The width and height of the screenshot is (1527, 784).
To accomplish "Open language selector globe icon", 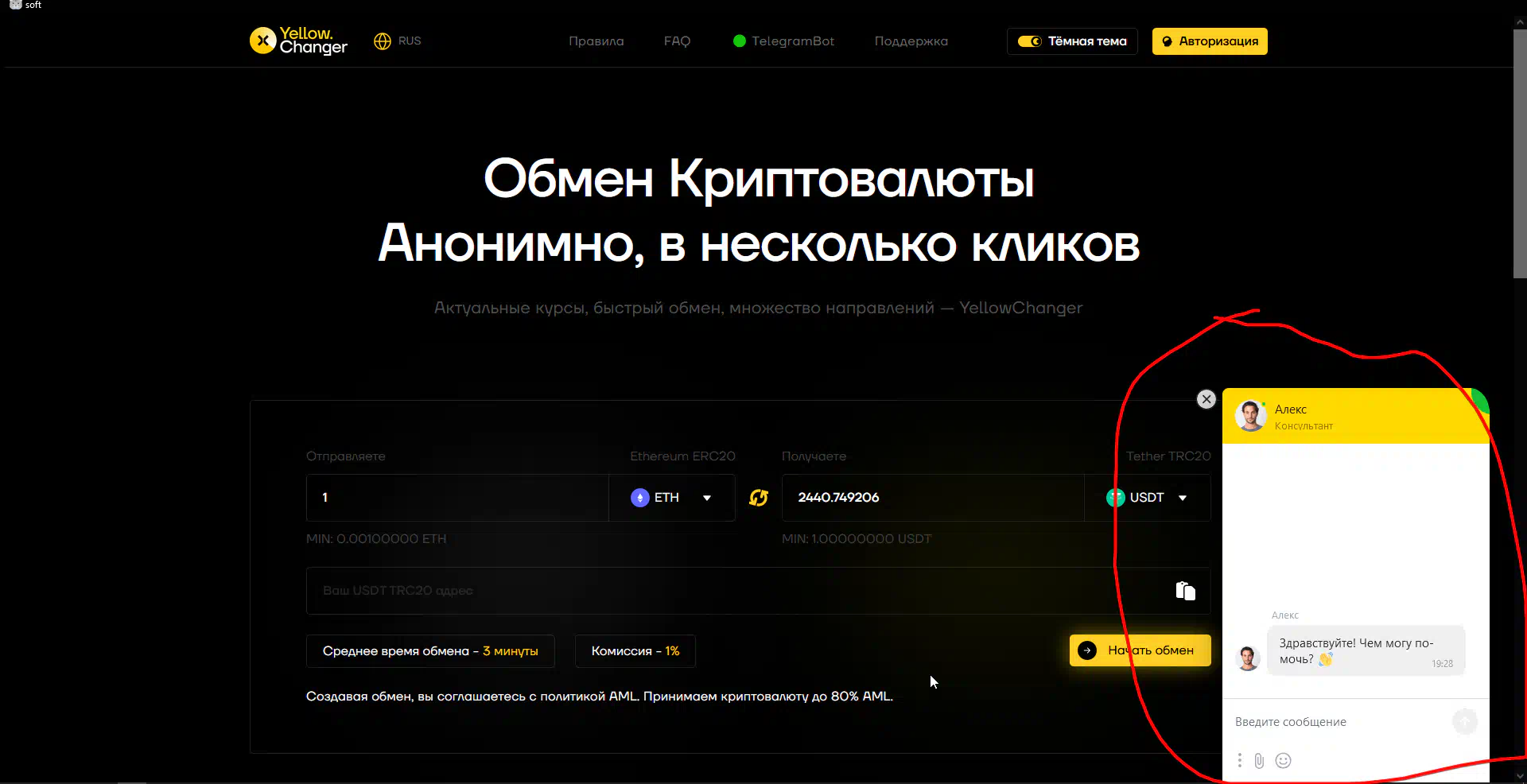I will pos(383,41).
